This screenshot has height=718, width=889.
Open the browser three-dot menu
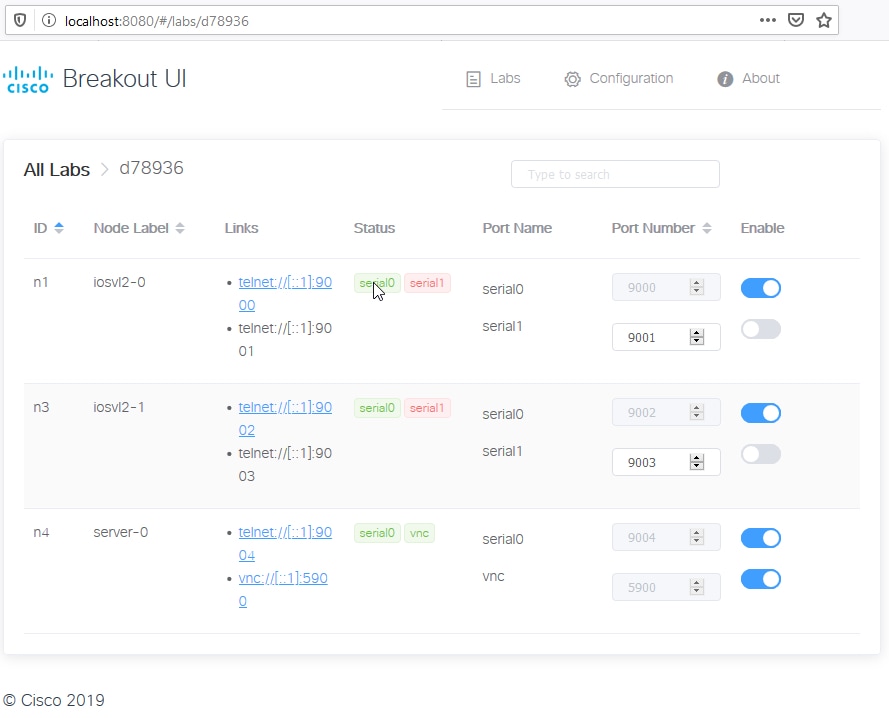coord(768,20)
